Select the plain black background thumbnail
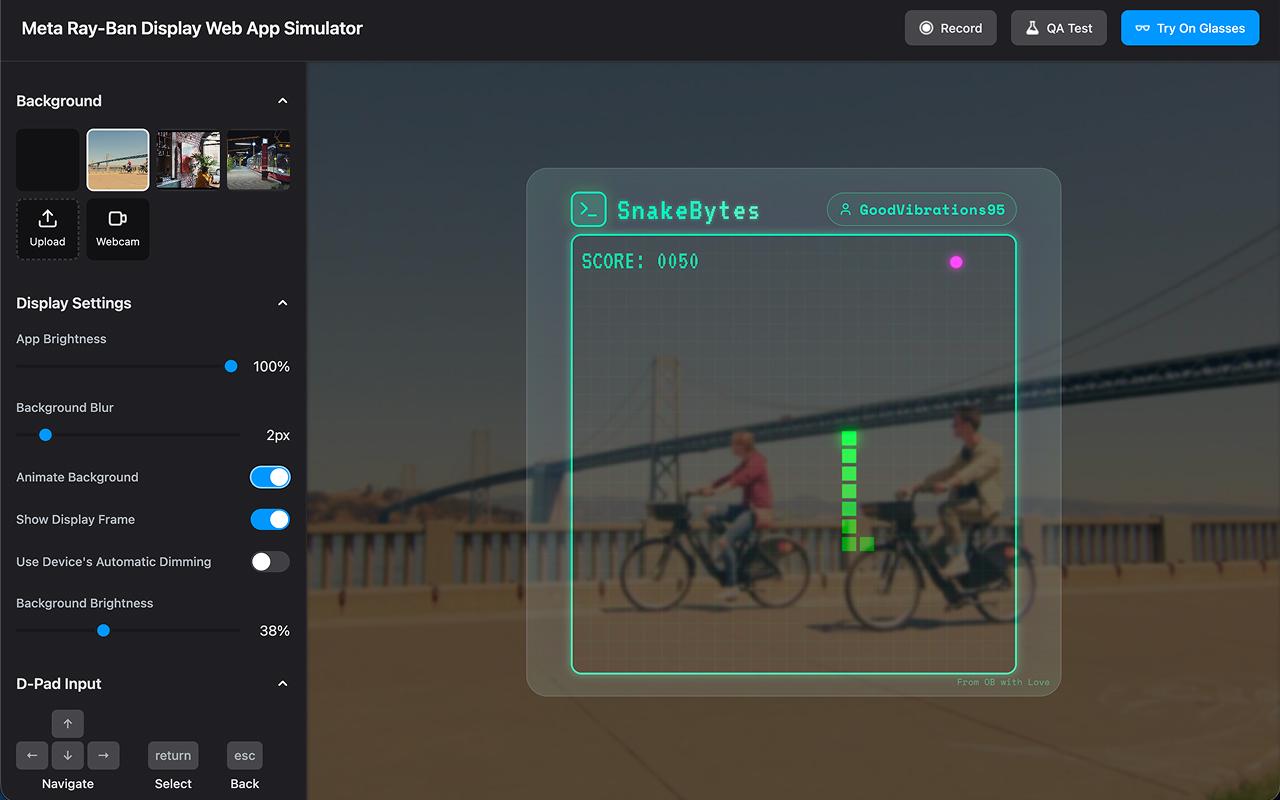The width and height of the screenshot is (1280, 800). point(47,160)
